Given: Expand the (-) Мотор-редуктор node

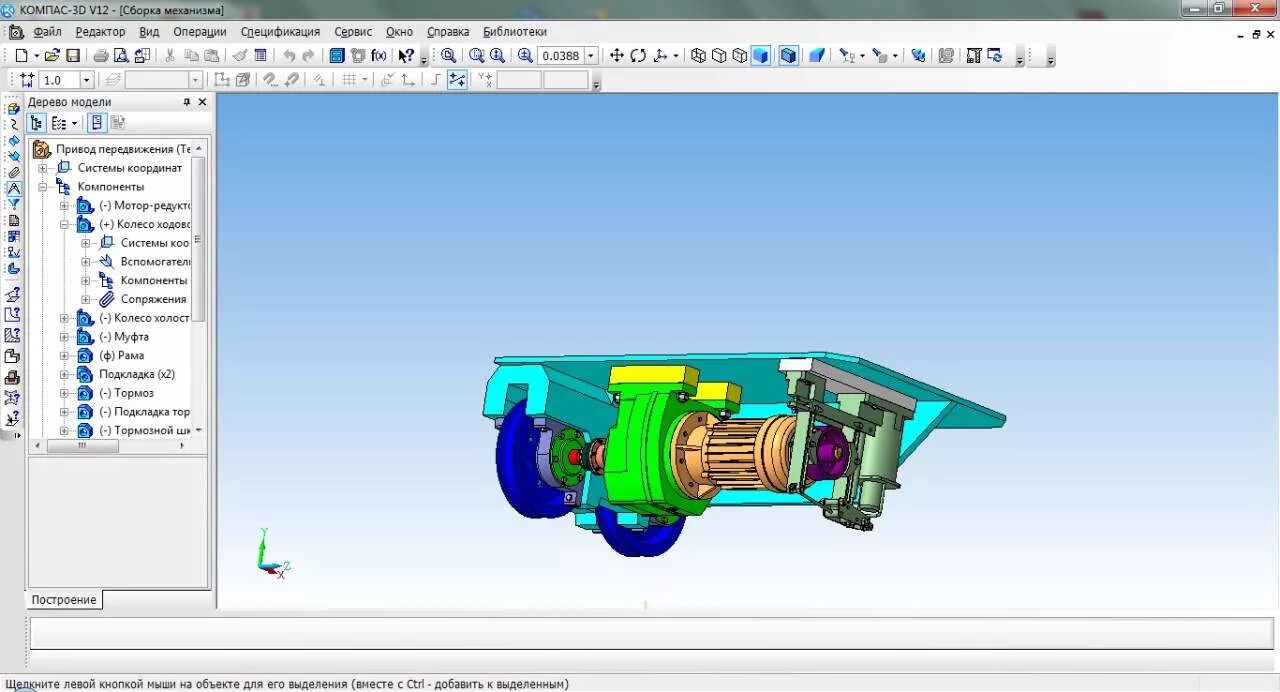Looking at the screenshot, I should click(64, 206).
